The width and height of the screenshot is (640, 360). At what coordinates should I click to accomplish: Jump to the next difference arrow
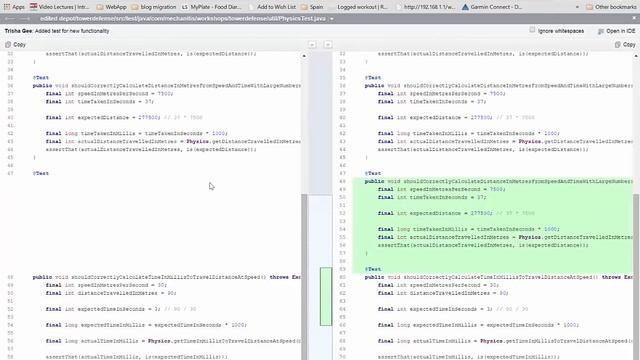[x=328, y=44]
